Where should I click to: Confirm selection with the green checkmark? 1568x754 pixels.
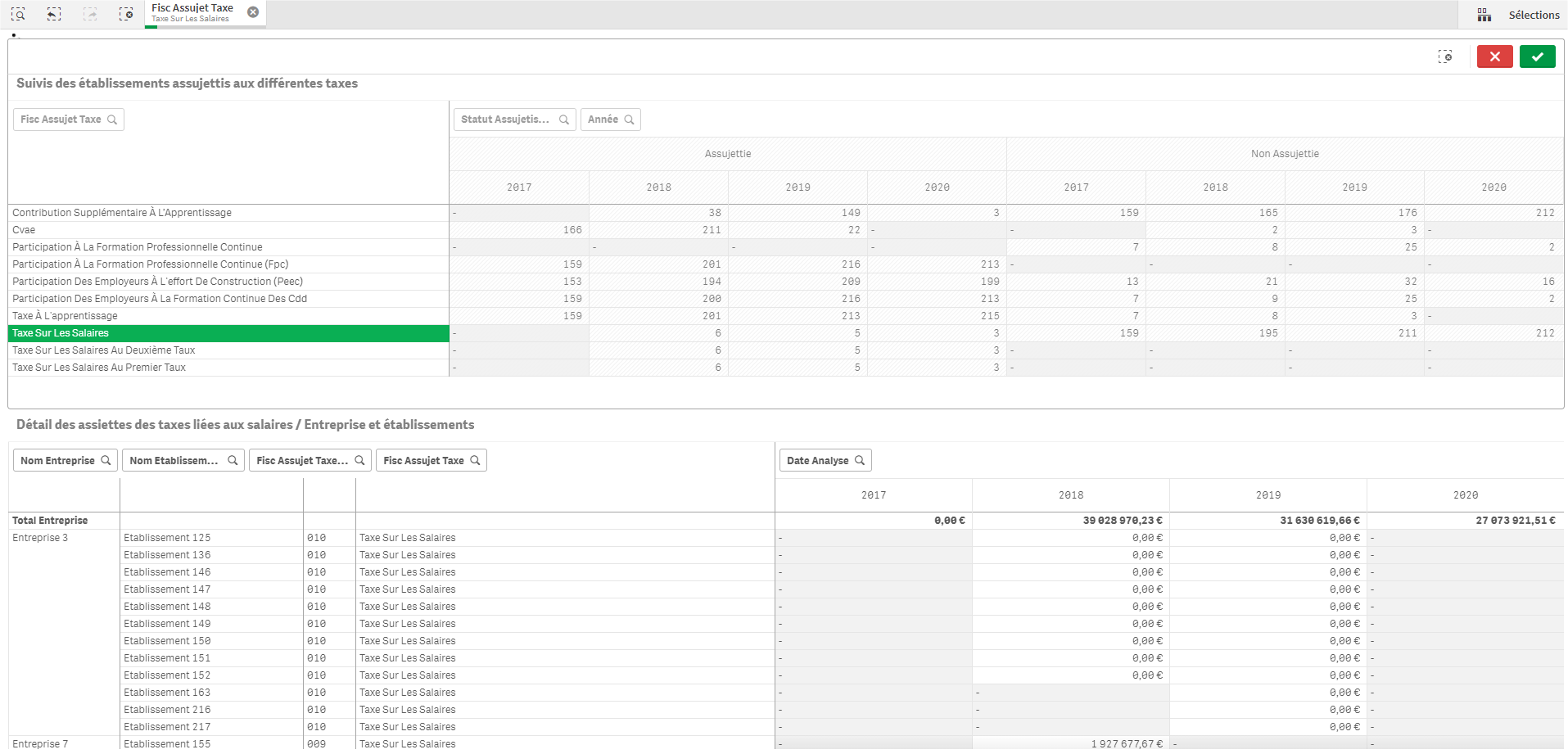[1537, 56]
